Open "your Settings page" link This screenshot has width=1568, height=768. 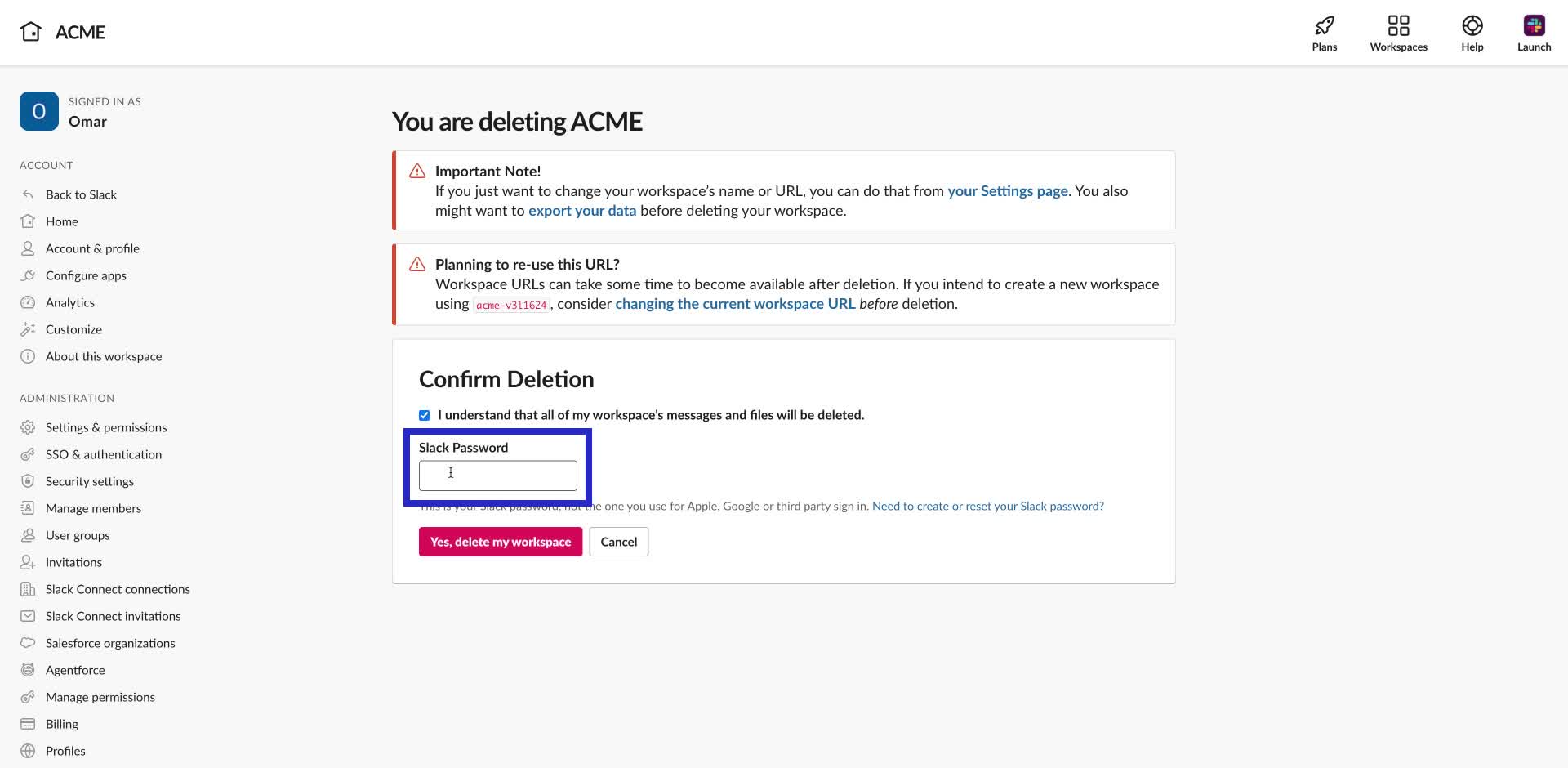click(1007, 190)
